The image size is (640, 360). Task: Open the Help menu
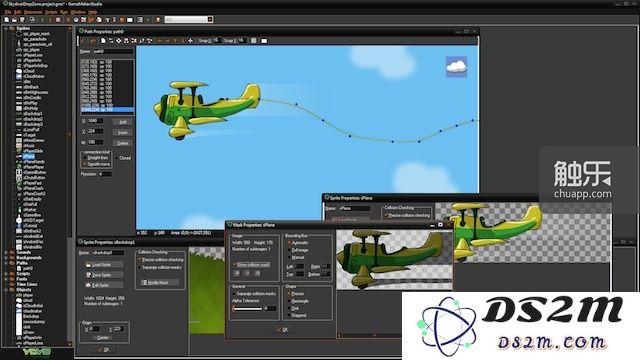93,12
